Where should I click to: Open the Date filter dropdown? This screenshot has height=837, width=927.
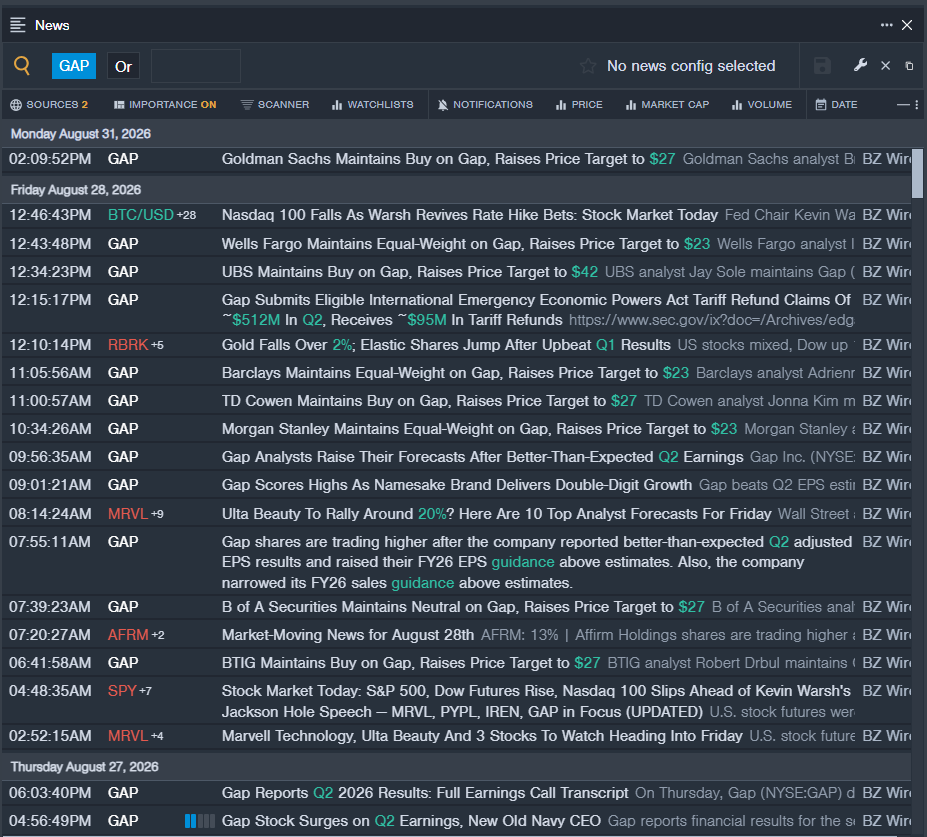tap(836, 105)
